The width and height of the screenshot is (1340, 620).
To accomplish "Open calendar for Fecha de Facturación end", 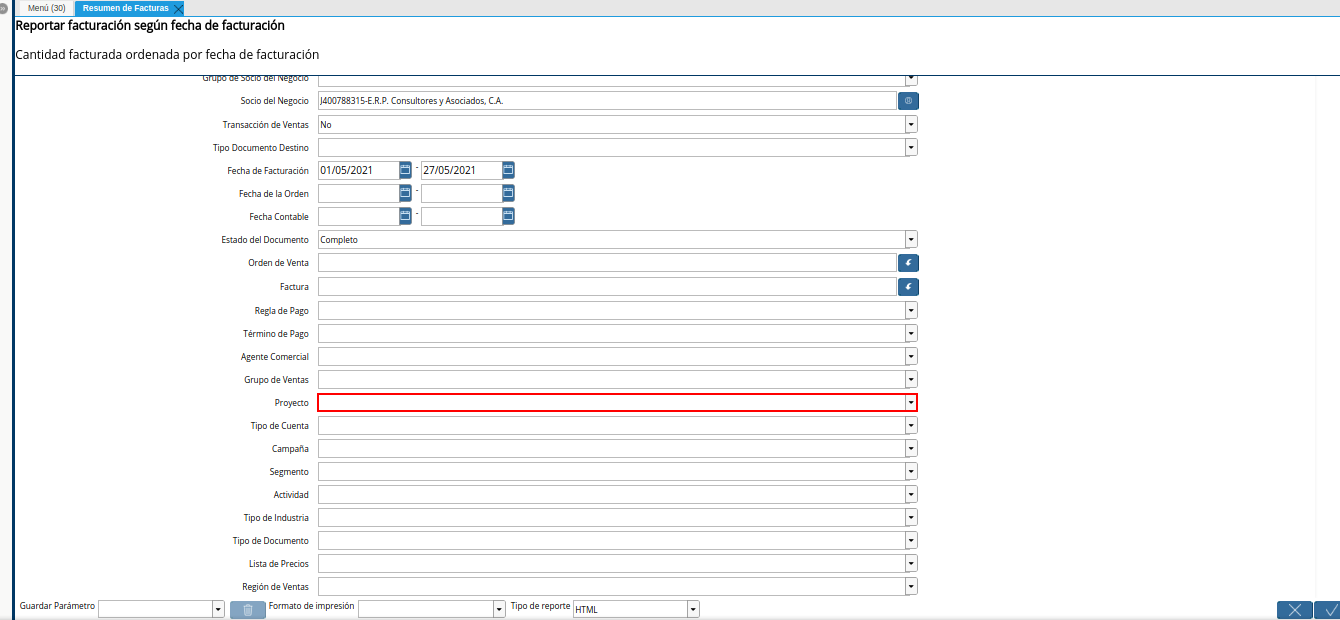I will (x=508, y=170).
